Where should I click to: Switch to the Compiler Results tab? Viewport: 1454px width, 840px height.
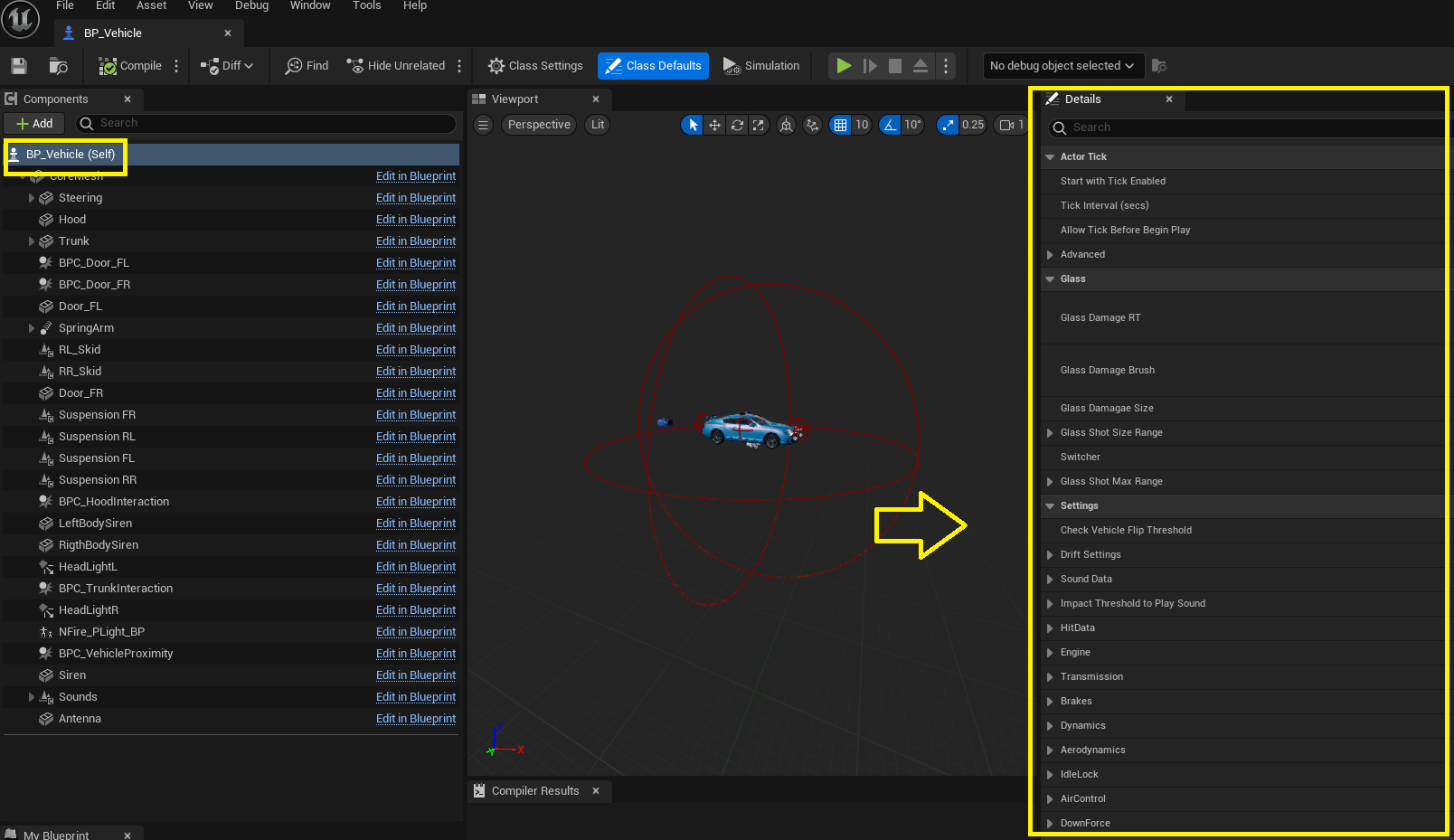(x=534, y=791)
